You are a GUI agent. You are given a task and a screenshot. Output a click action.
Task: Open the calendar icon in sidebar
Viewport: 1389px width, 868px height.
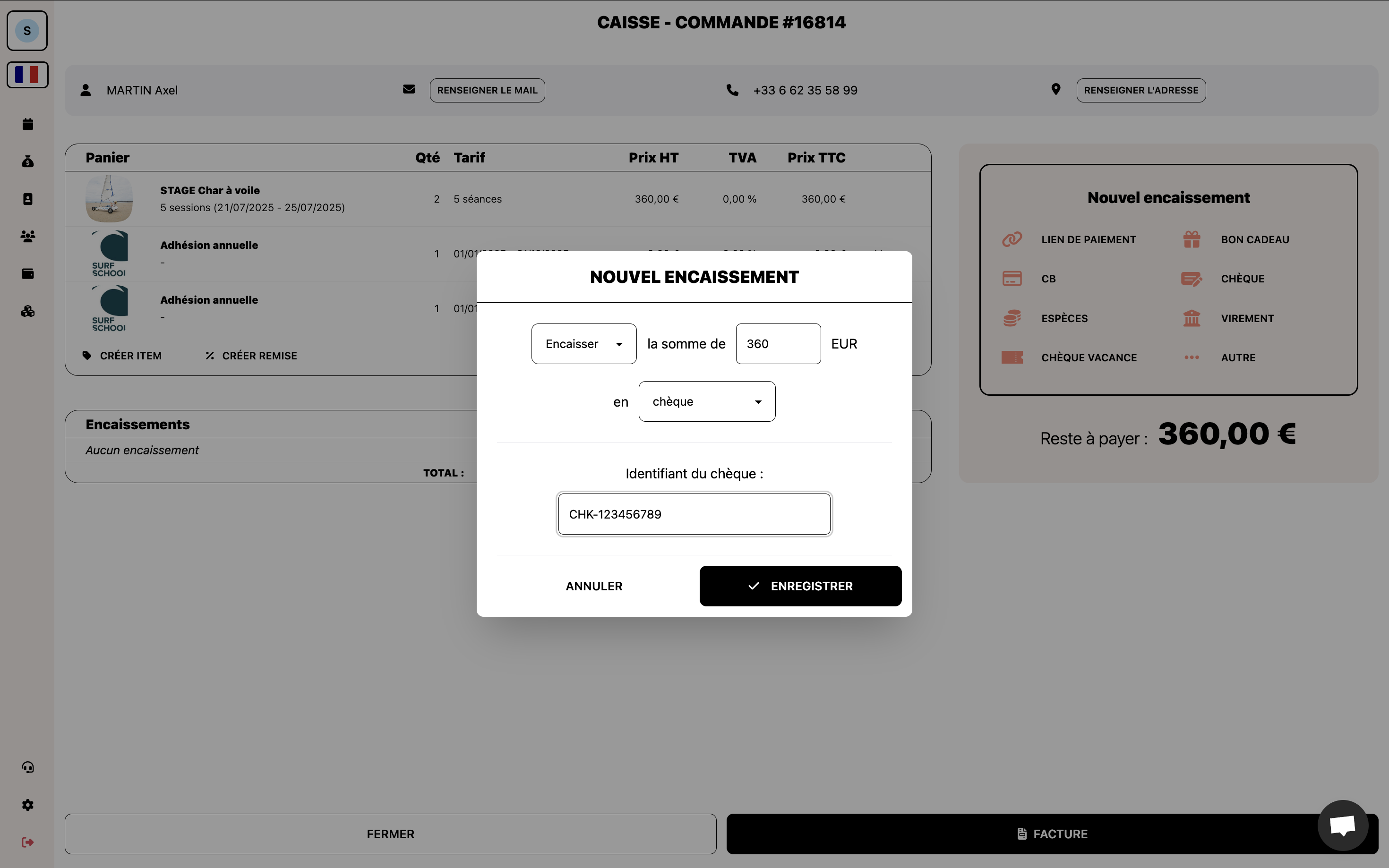[x=27, y=124]
